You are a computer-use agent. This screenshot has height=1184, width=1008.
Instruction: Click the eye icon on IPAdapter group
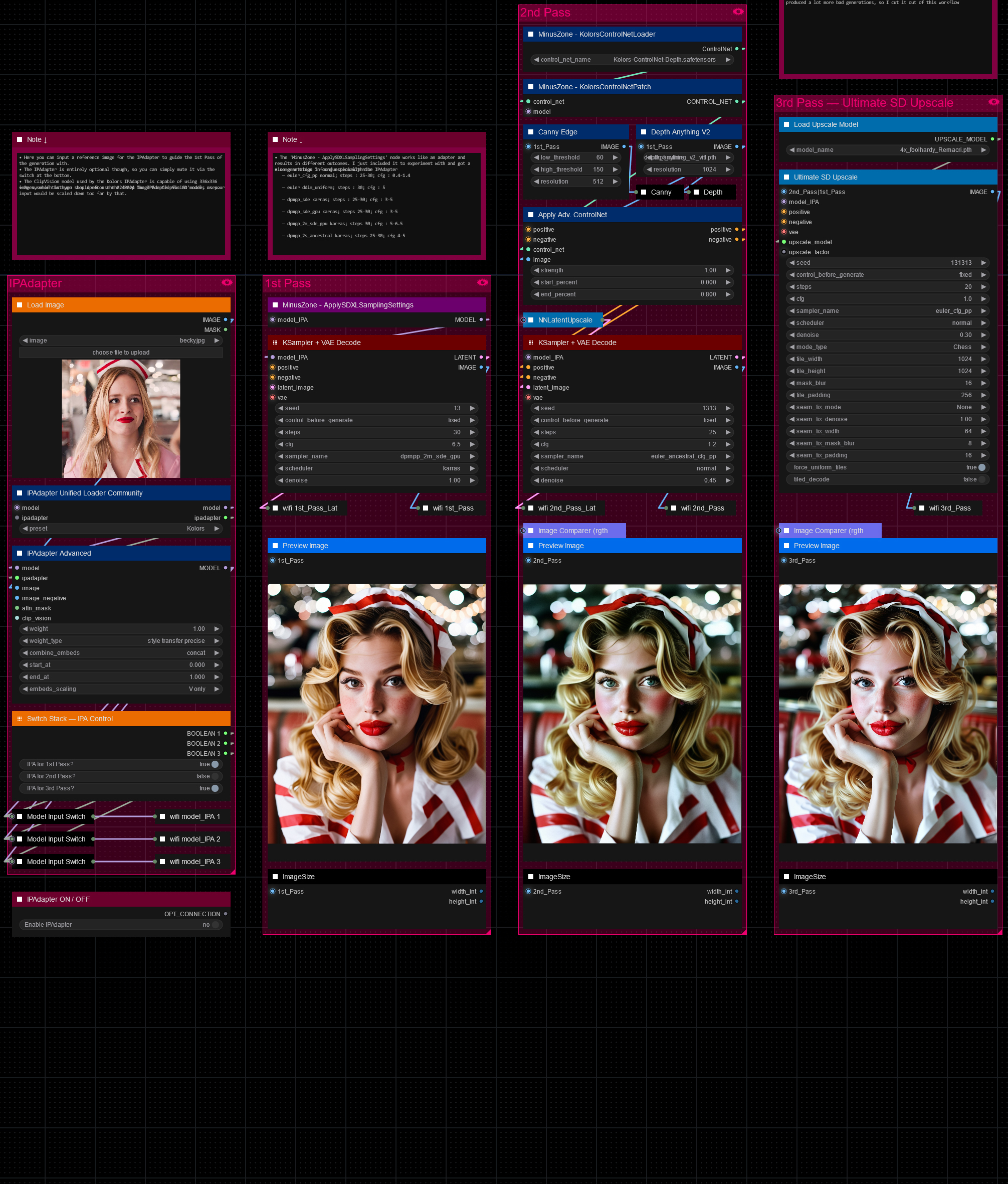click(227, 282)
